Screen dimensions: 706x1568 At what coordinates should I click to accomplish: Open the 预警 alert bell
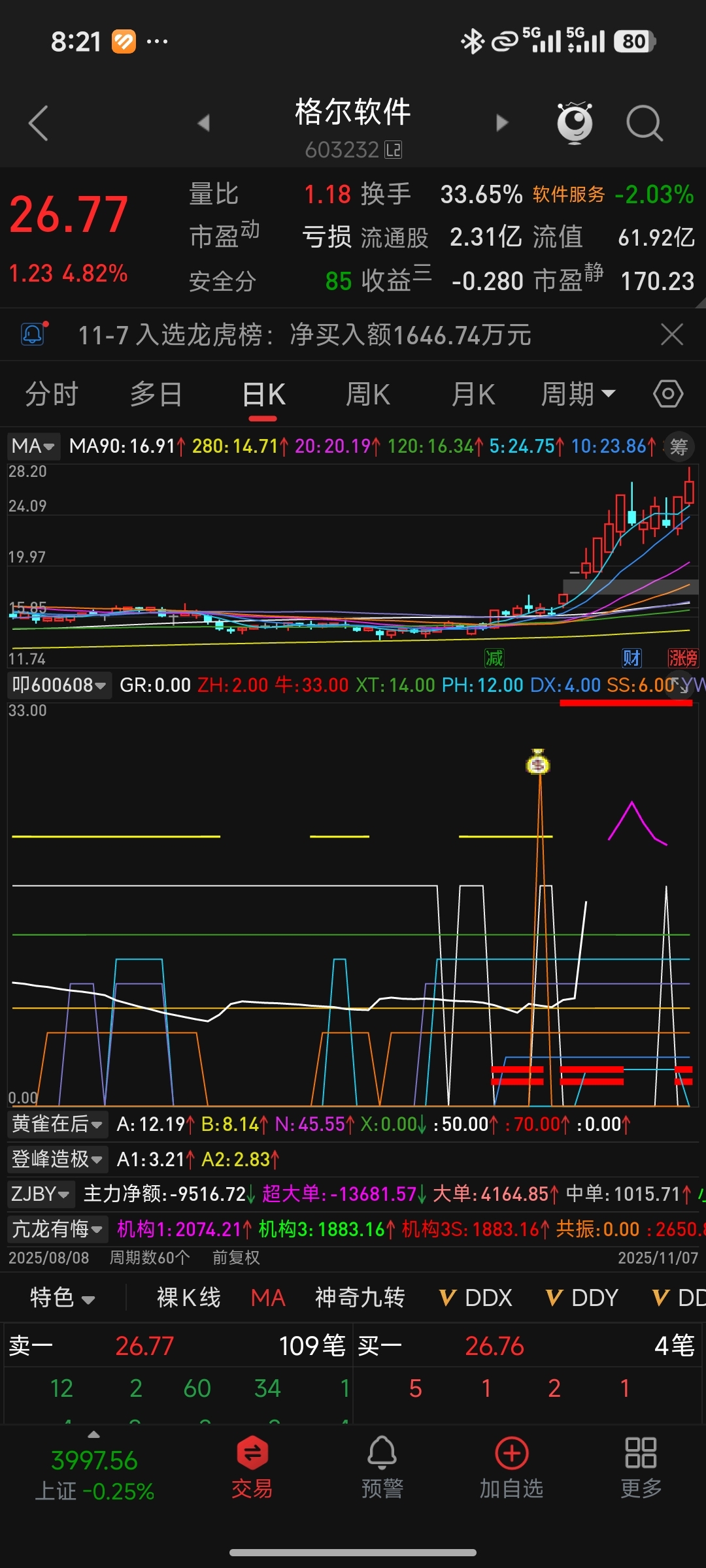pyautogui.click(x=382, y=1467)
